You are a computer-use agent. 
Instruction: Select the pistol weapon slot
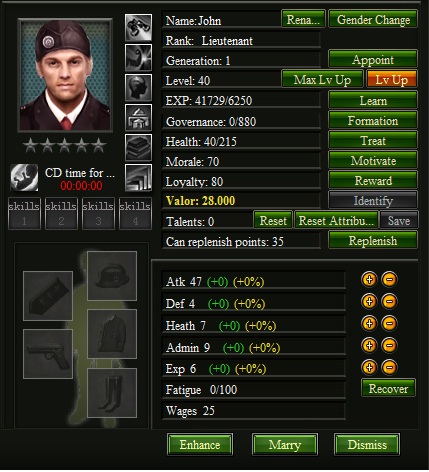point(48,354)
